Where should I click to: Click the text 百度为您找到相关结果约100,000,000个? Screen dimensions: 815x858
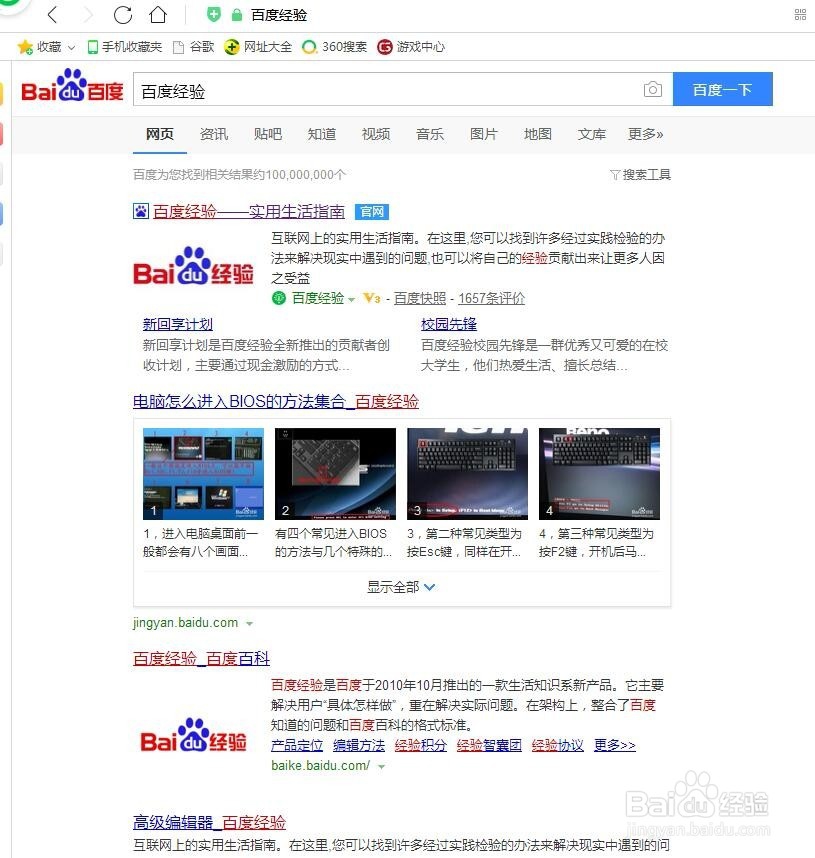click(239, 175)
